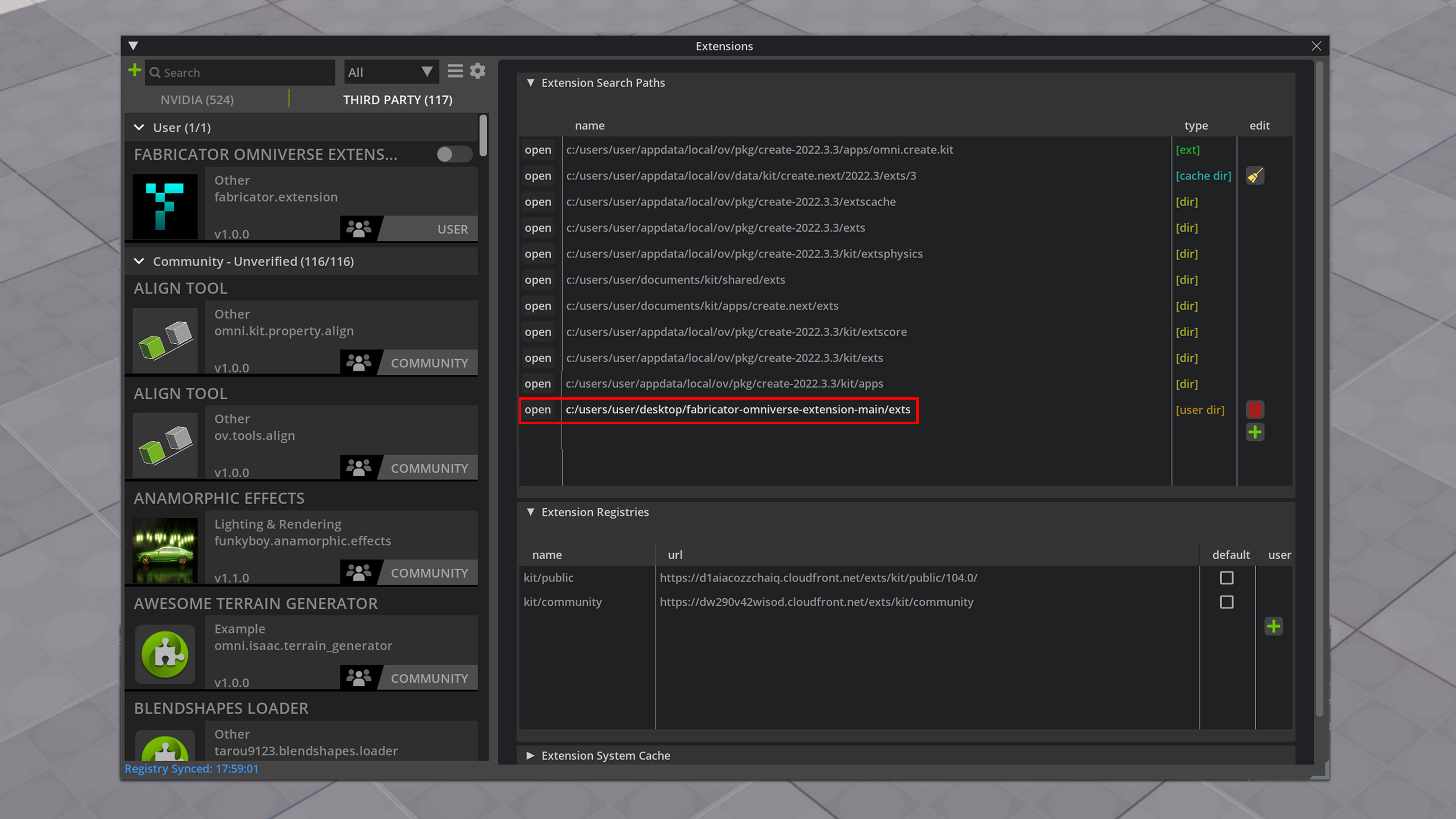Click the window menu triangle in title bar
The image size is (1456, 819).
[133, 46]
